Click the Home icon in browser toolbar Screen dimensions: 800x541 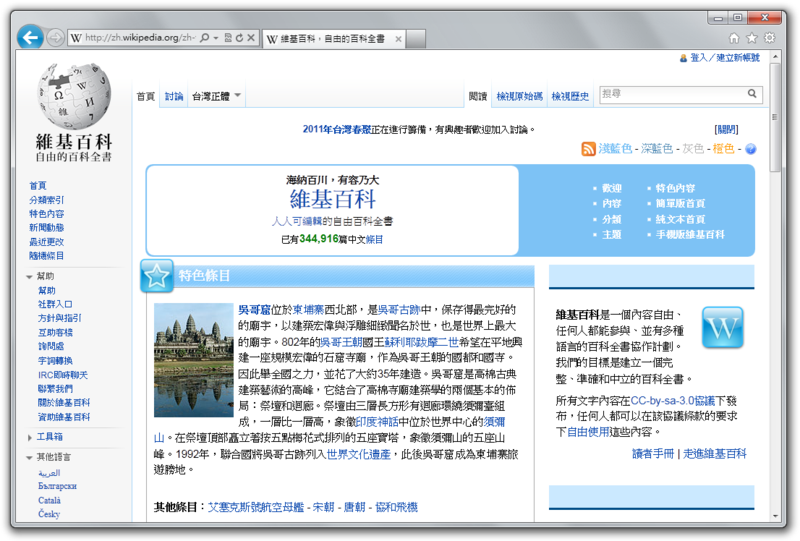(734, 38)
